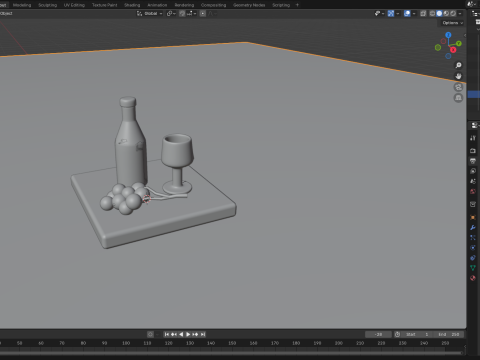This screenshot has height=360, width=480.
Task: Switch perspective/orthographic view icon
Action: tap(458, 98)
